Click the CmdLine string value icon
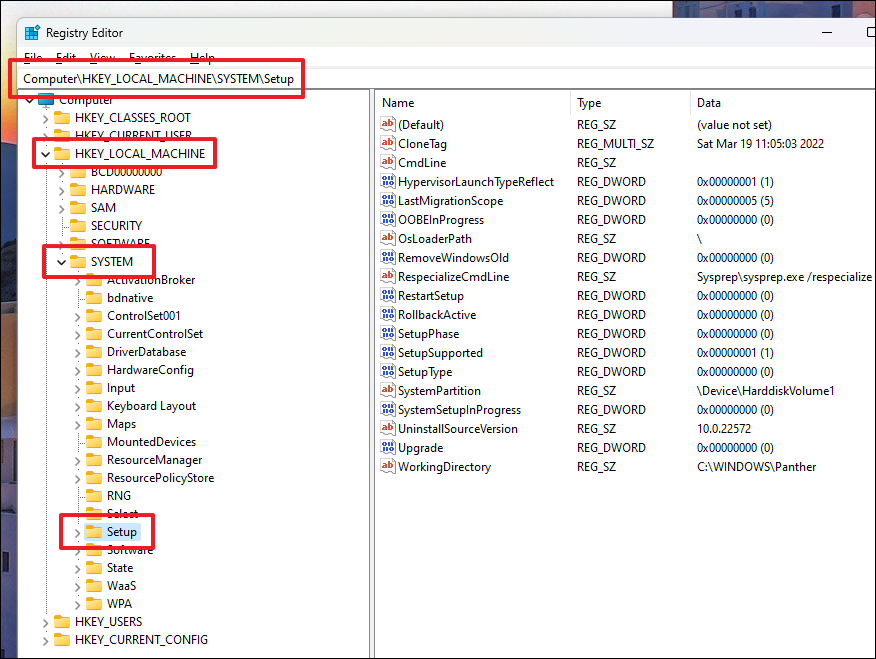The image size is (876, 659). click(388, 162)
